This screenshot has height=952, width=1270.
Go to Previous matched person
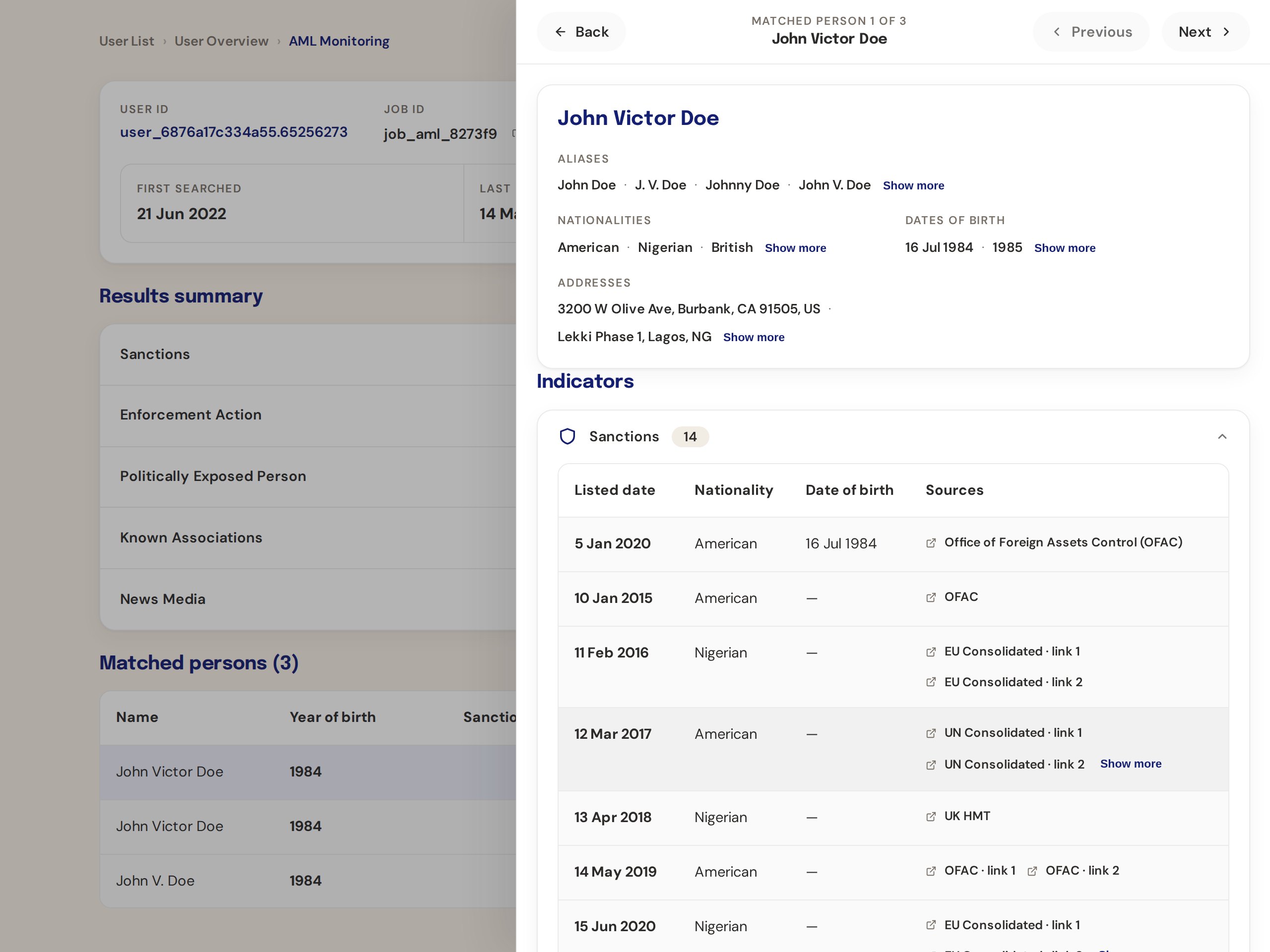1091,32
